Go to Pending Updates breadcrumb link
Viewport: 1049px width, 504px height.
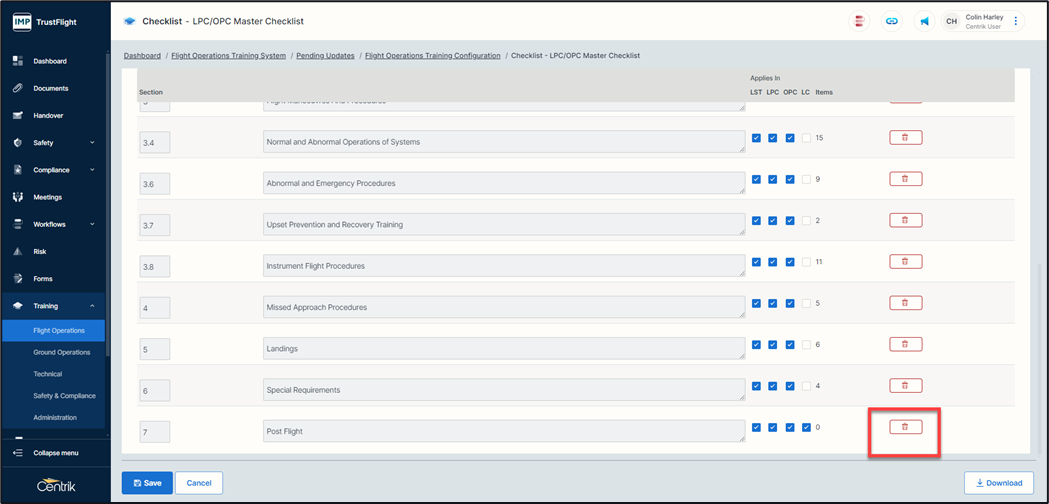point(324,56)
